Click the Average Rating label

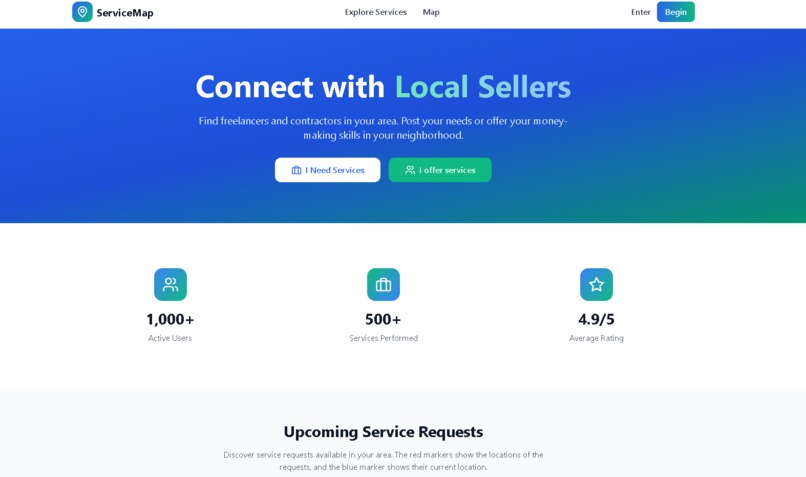(x=596, y=338)
